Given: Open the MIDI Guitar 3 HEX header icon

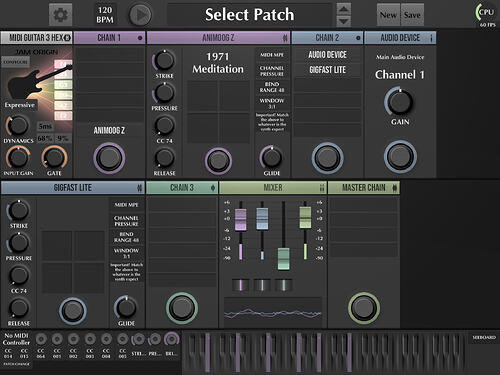Looking at the screenshot, I should coord(67,38).
